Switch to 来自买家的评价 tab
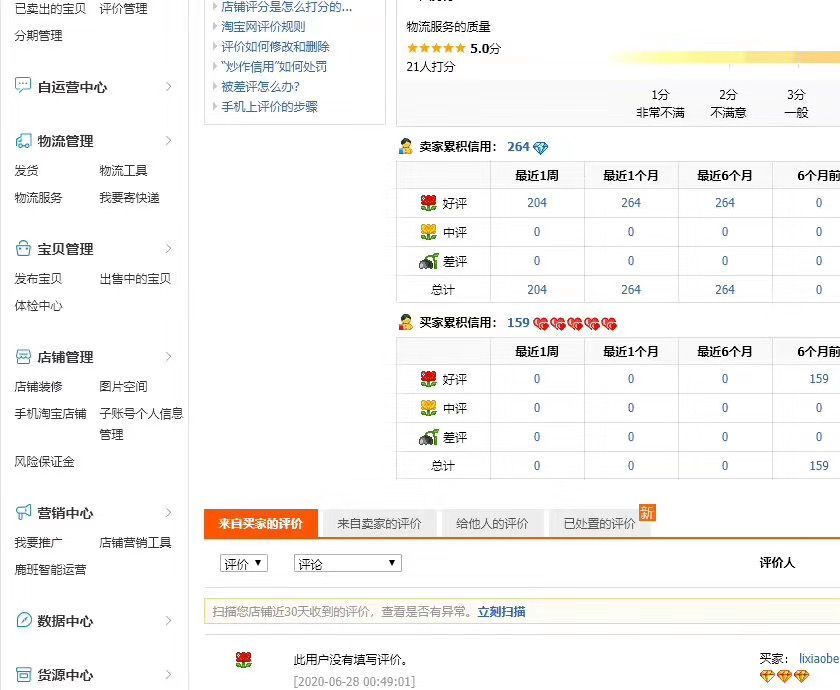 click(261, 523)
